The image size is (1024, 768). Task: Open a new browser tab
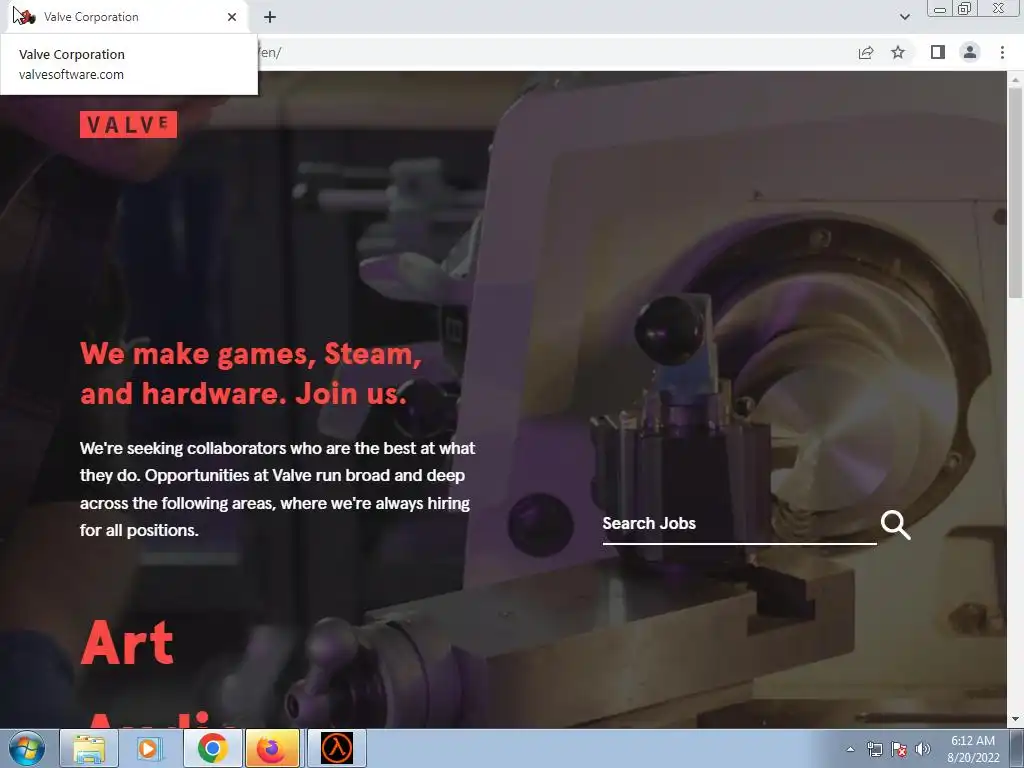pos(270,17)
